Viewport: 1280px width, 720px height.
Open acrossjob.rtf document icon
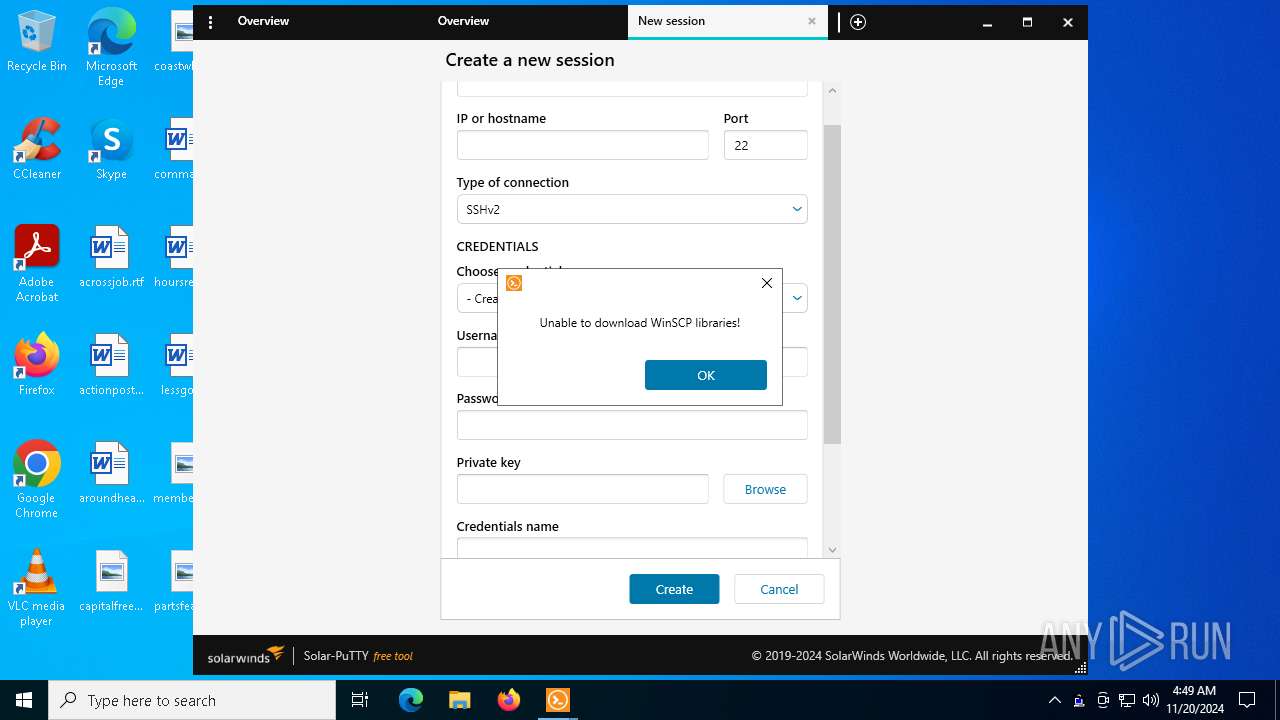111,257
